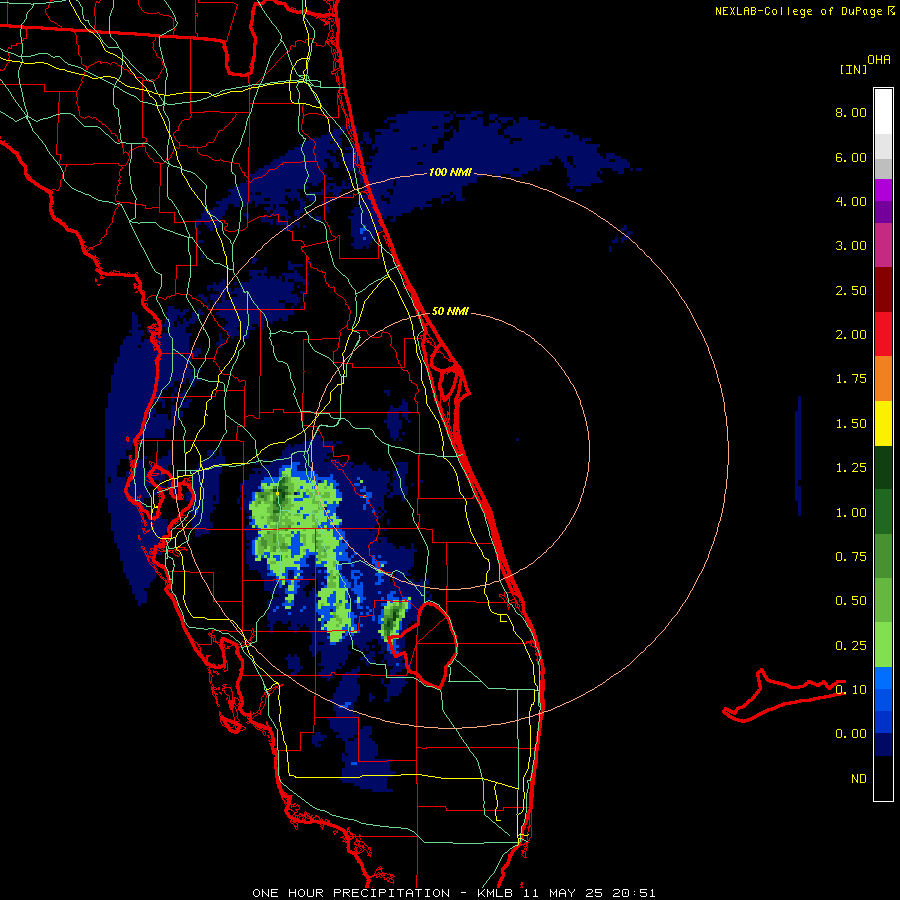The height and width of the screenshot is (900, 900).
Task: Click the 1.75 legend value
Action: [x=851, y=379]
